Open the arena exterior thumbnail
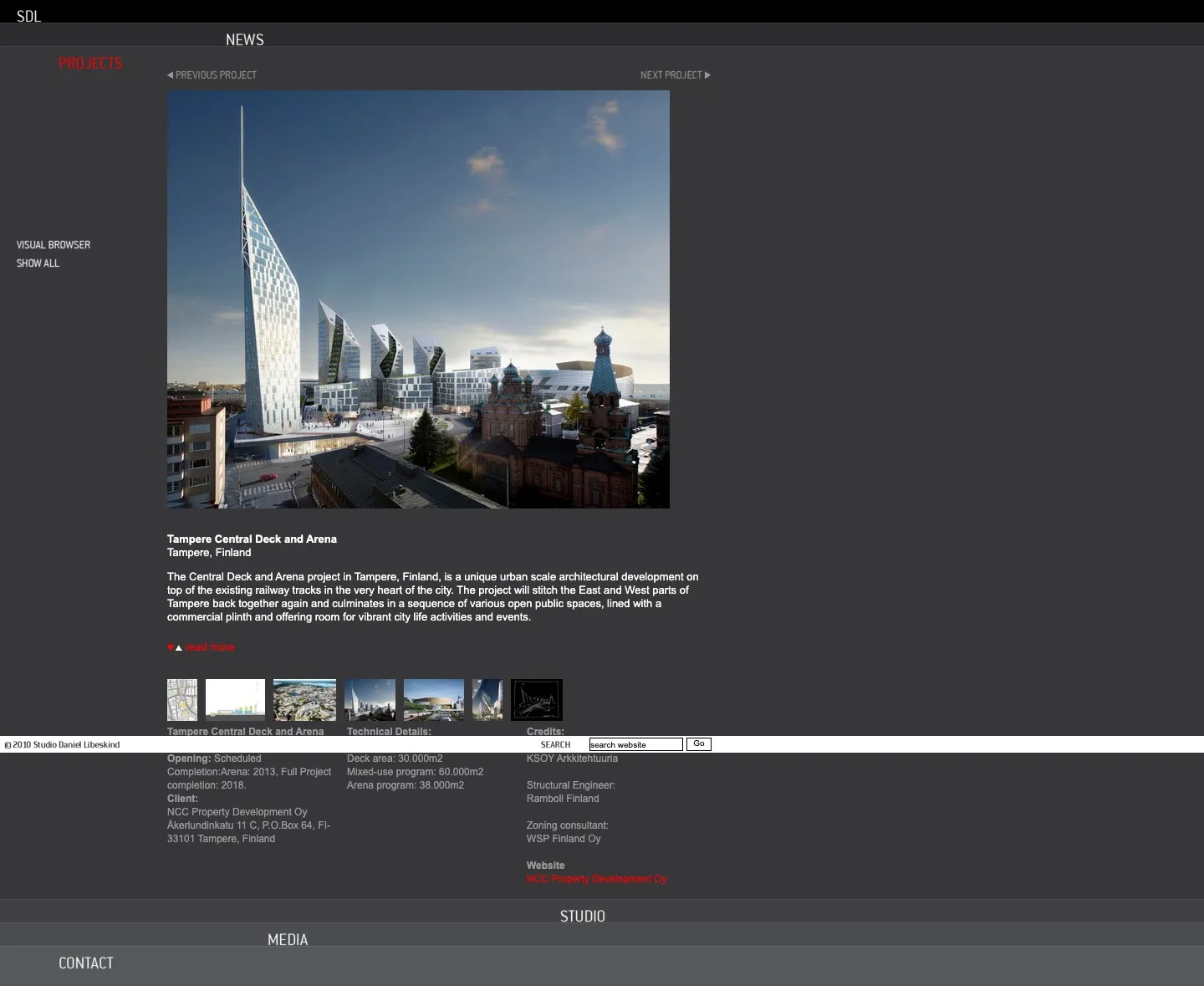Viewport: 1204px width, 986px height. pos(434,700)
